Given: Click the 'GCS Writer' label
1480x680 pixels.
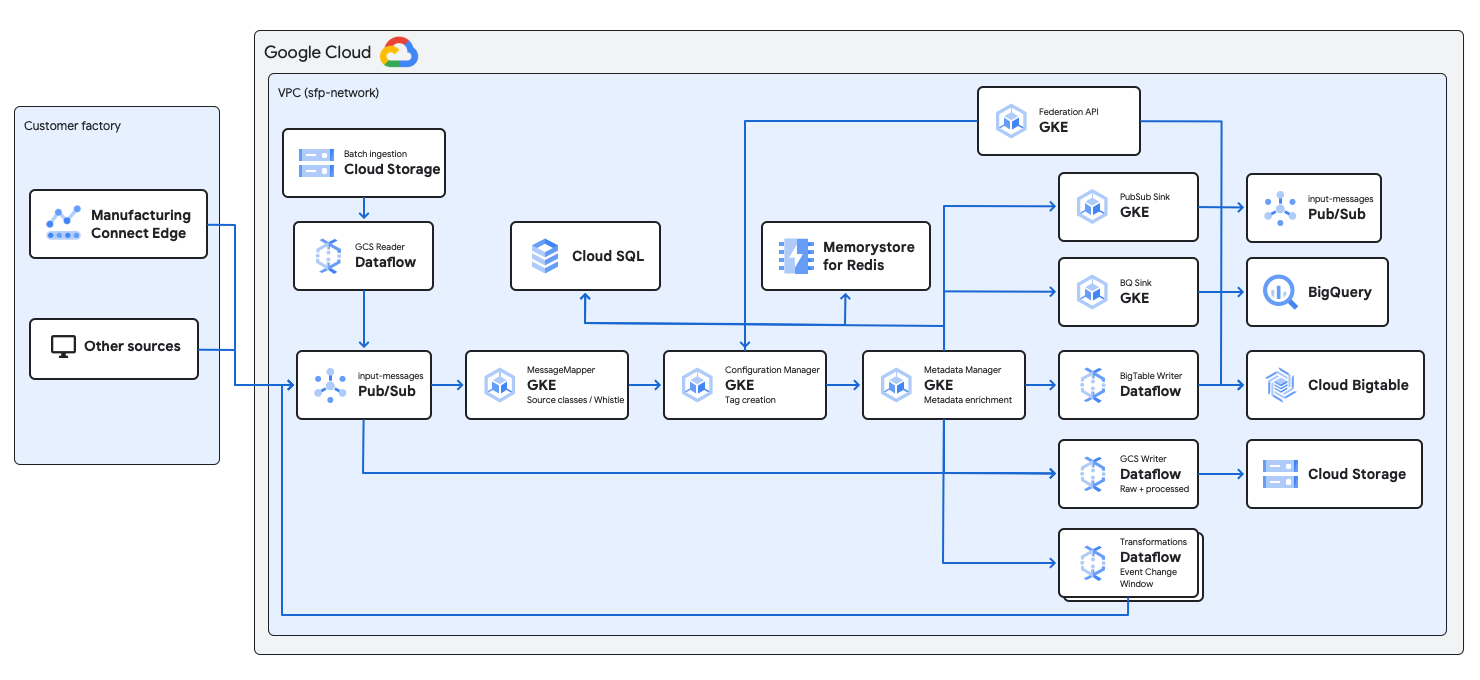Looking at the screenshot, I should click(x=1143, y=459).
